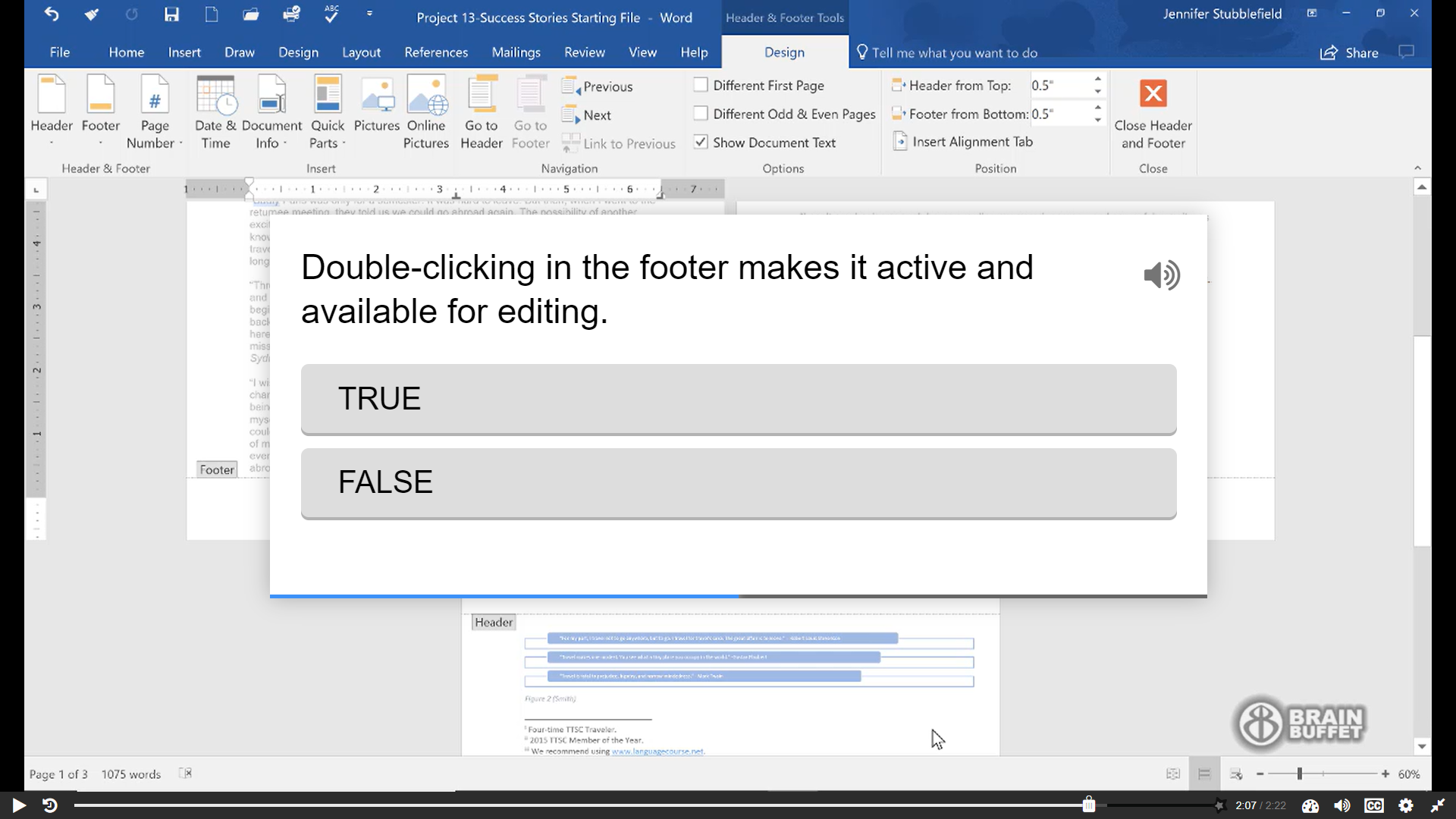Click the video progress slider handle
This screenshot has width=1456, height=819.
click(x=1088, y=805)
